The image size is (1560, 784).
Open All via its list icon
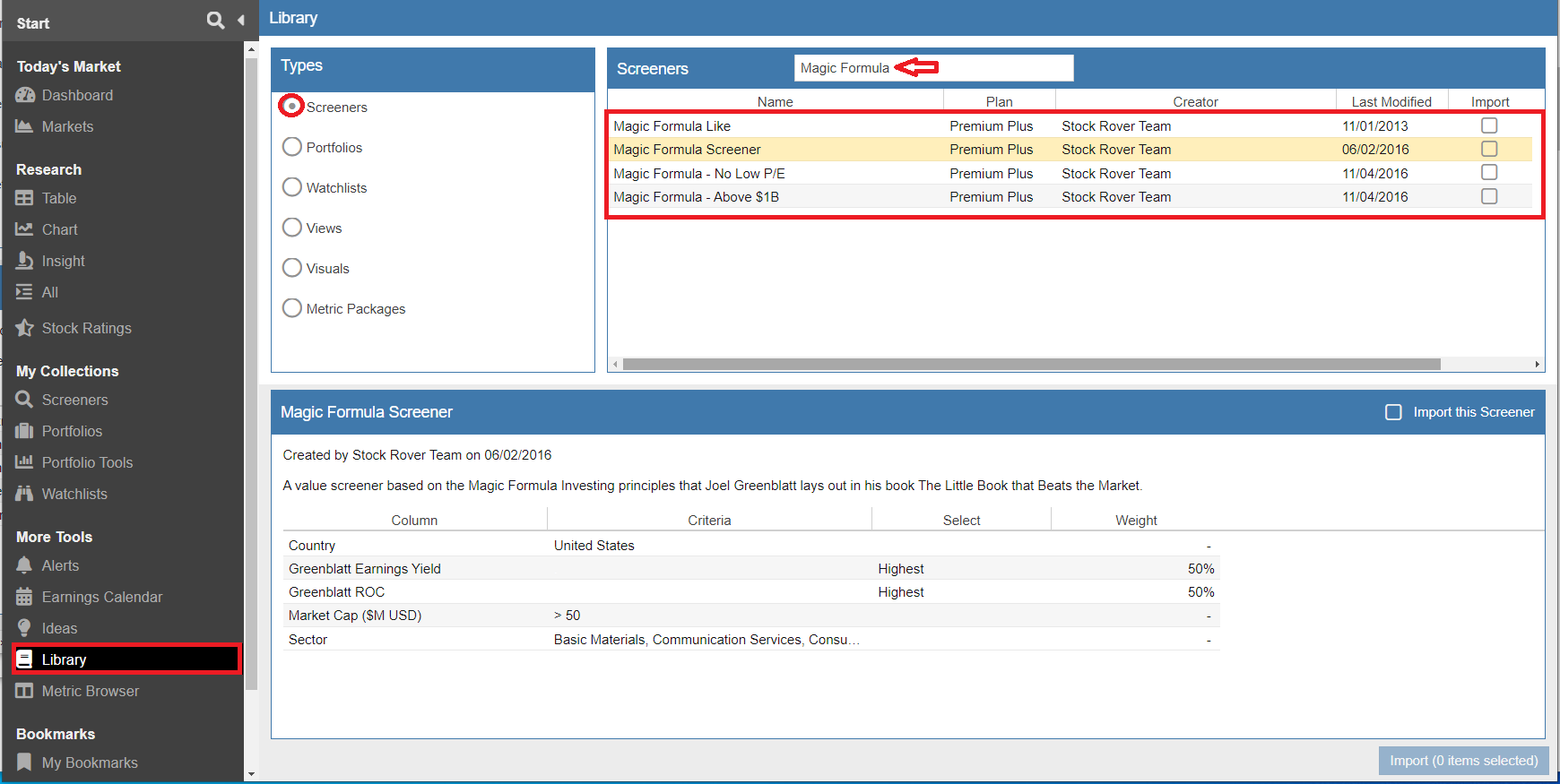pos(25,292)
